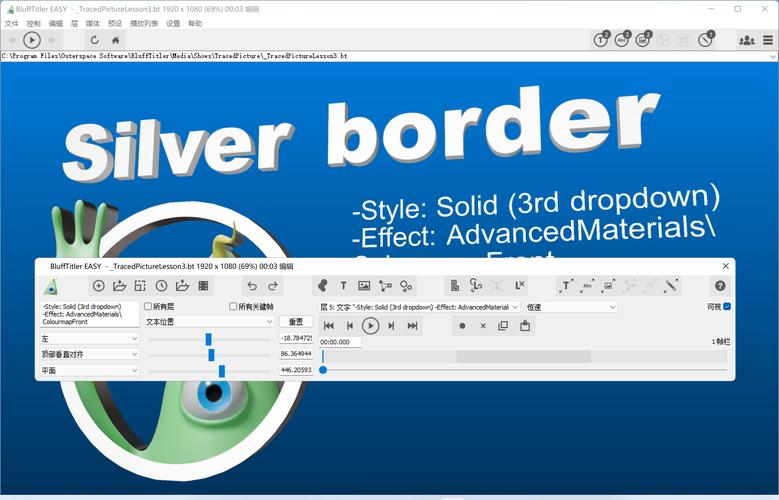Open the 文本位置 property dropdown

pos(209,322)
